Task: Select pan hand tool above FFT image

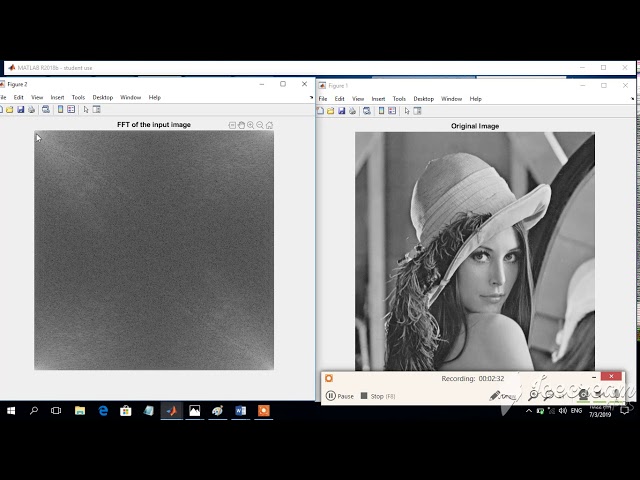Action: click(x=241, y=125)
